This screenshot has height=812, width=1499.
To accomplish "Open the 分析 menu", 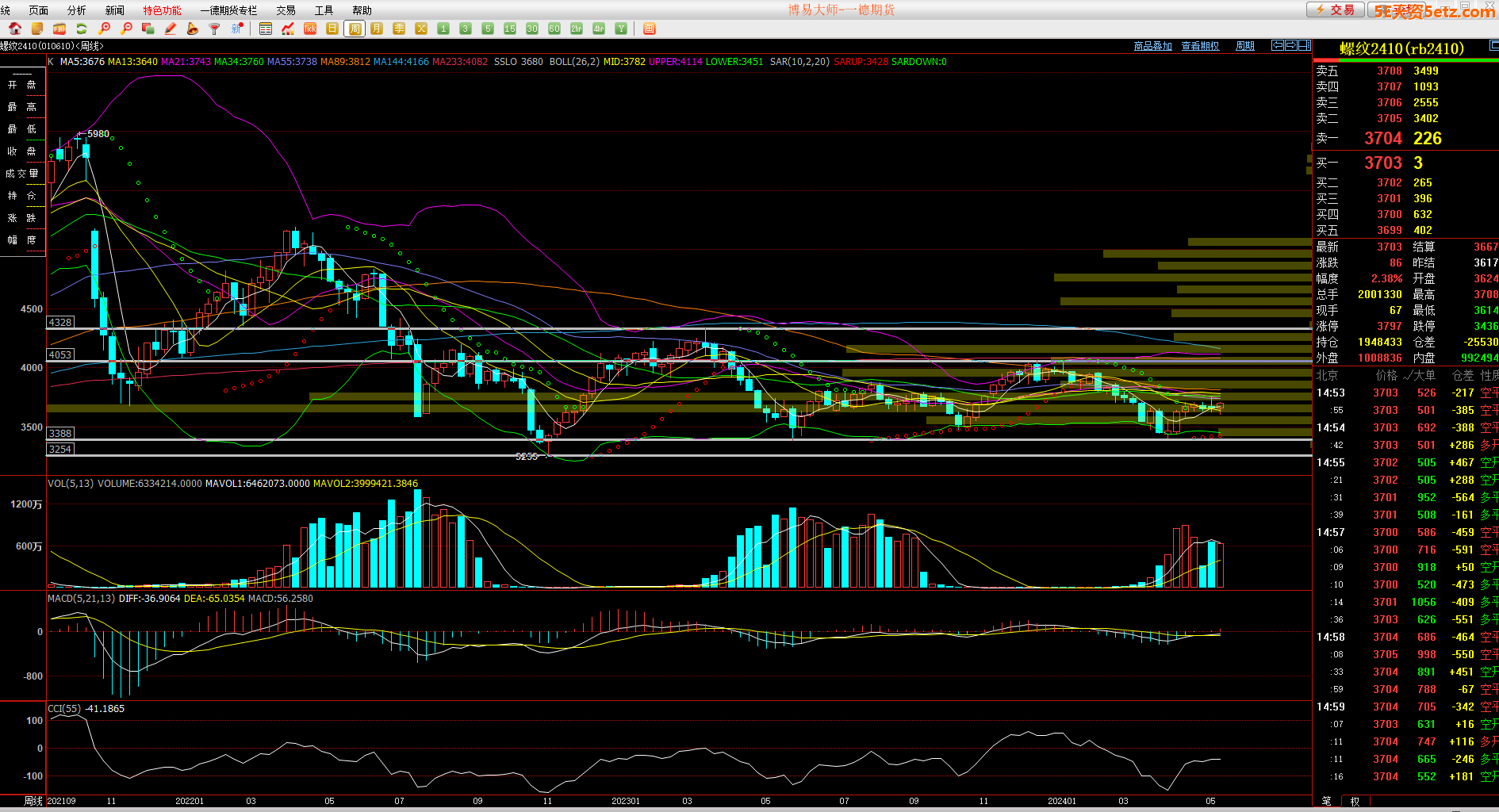I will pyautogui.click(x=76, y=10).
